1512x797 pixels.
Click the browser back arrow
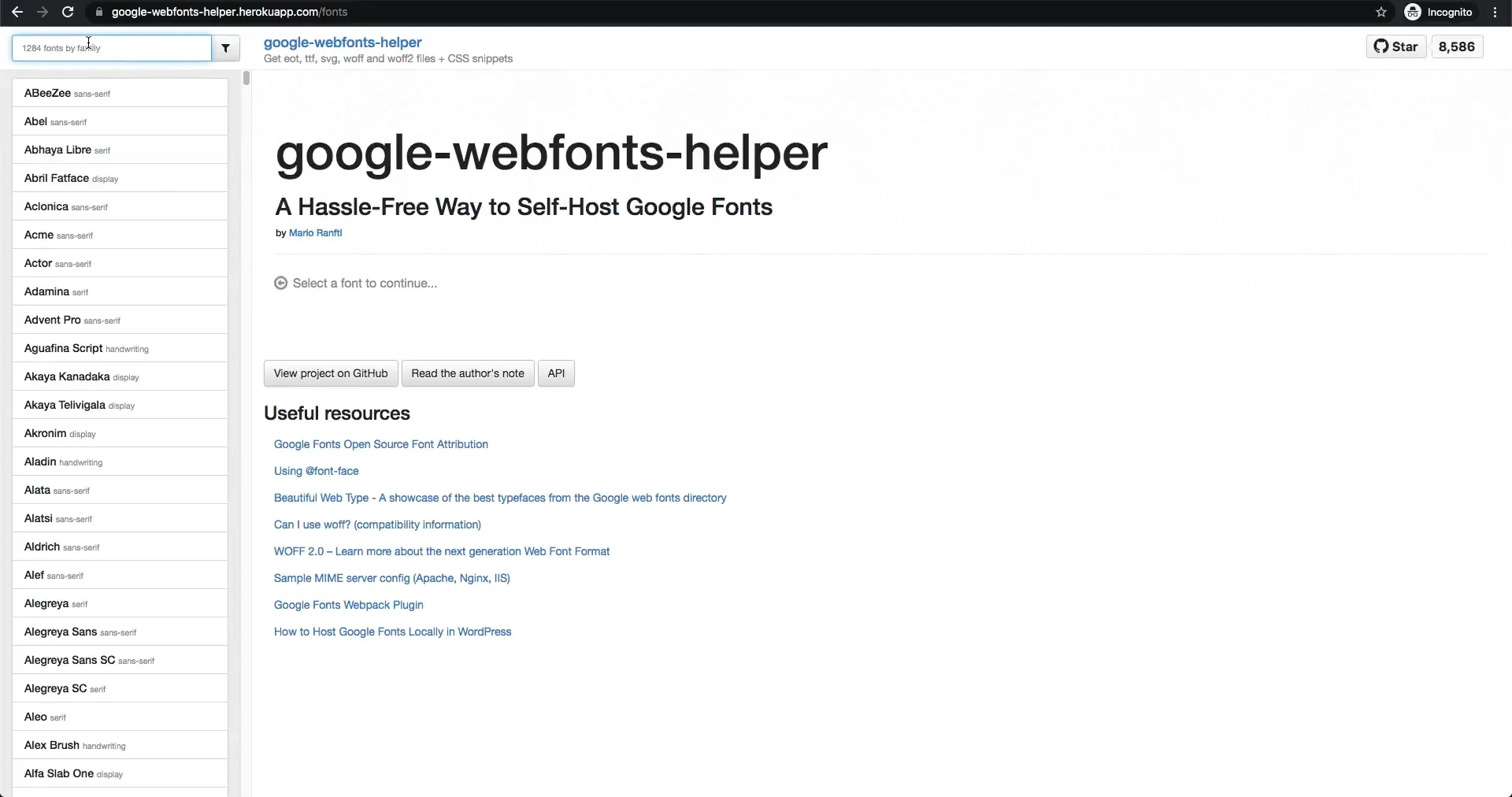[17, 12]
